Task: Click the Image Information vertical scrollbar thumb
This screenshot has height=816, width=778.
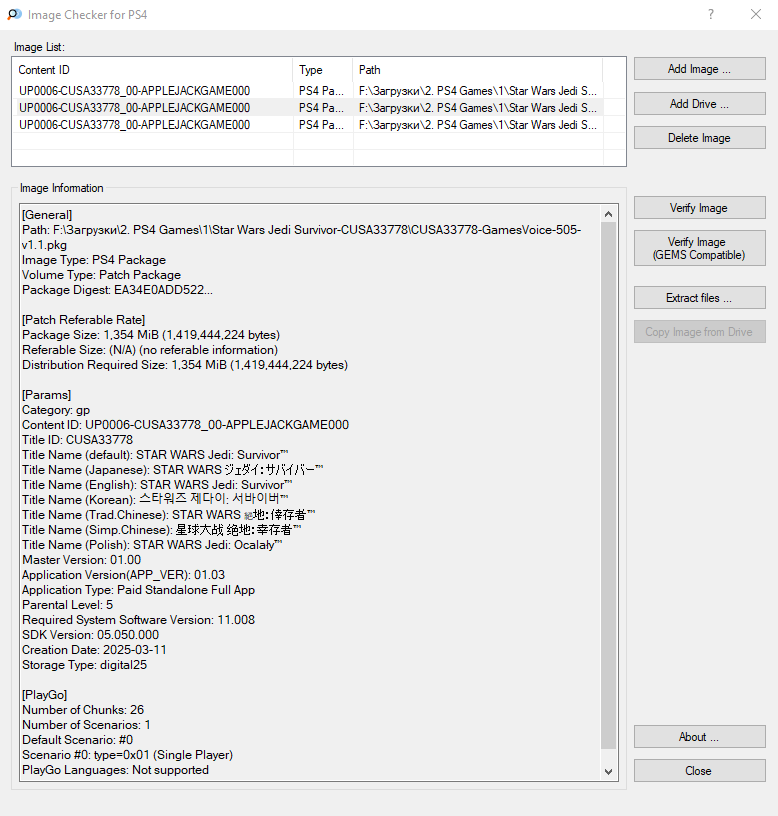Action: pos(609,486)
